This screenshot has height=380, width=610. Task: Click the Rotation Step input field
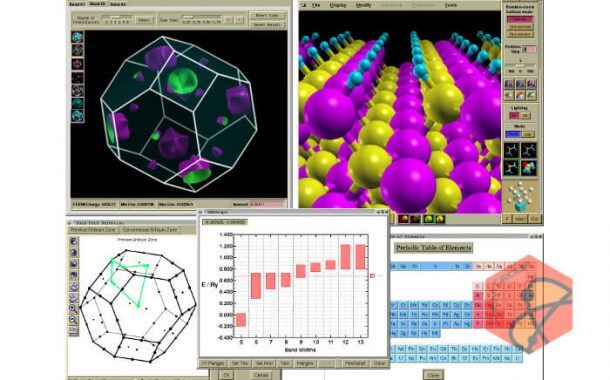tap(529, 49)
